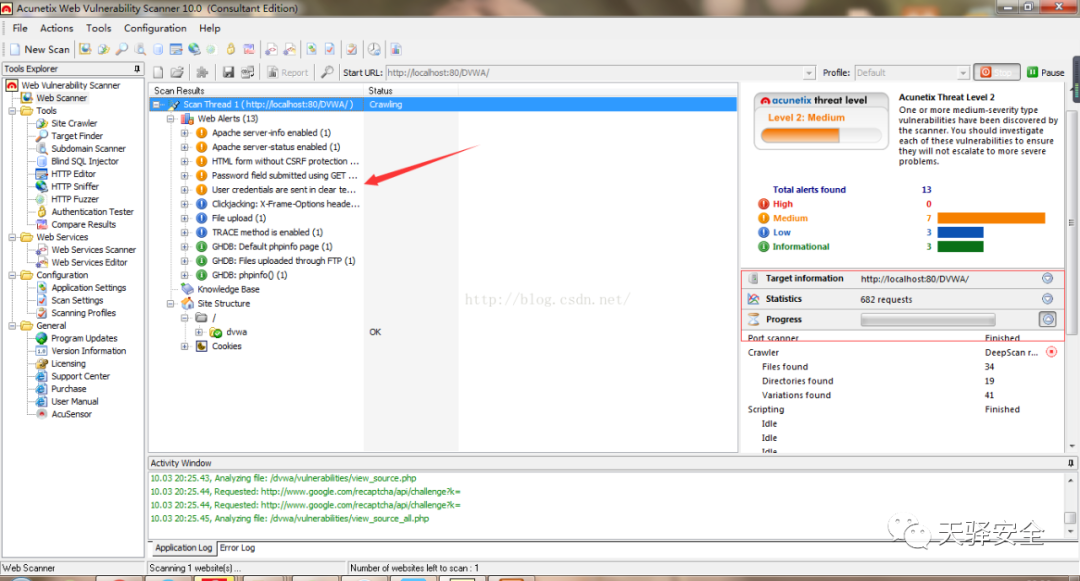This screenshot has height=581, width=1080.
Task: Save scan results with the floppy disk icon
Action: click(x=228, y=72)
